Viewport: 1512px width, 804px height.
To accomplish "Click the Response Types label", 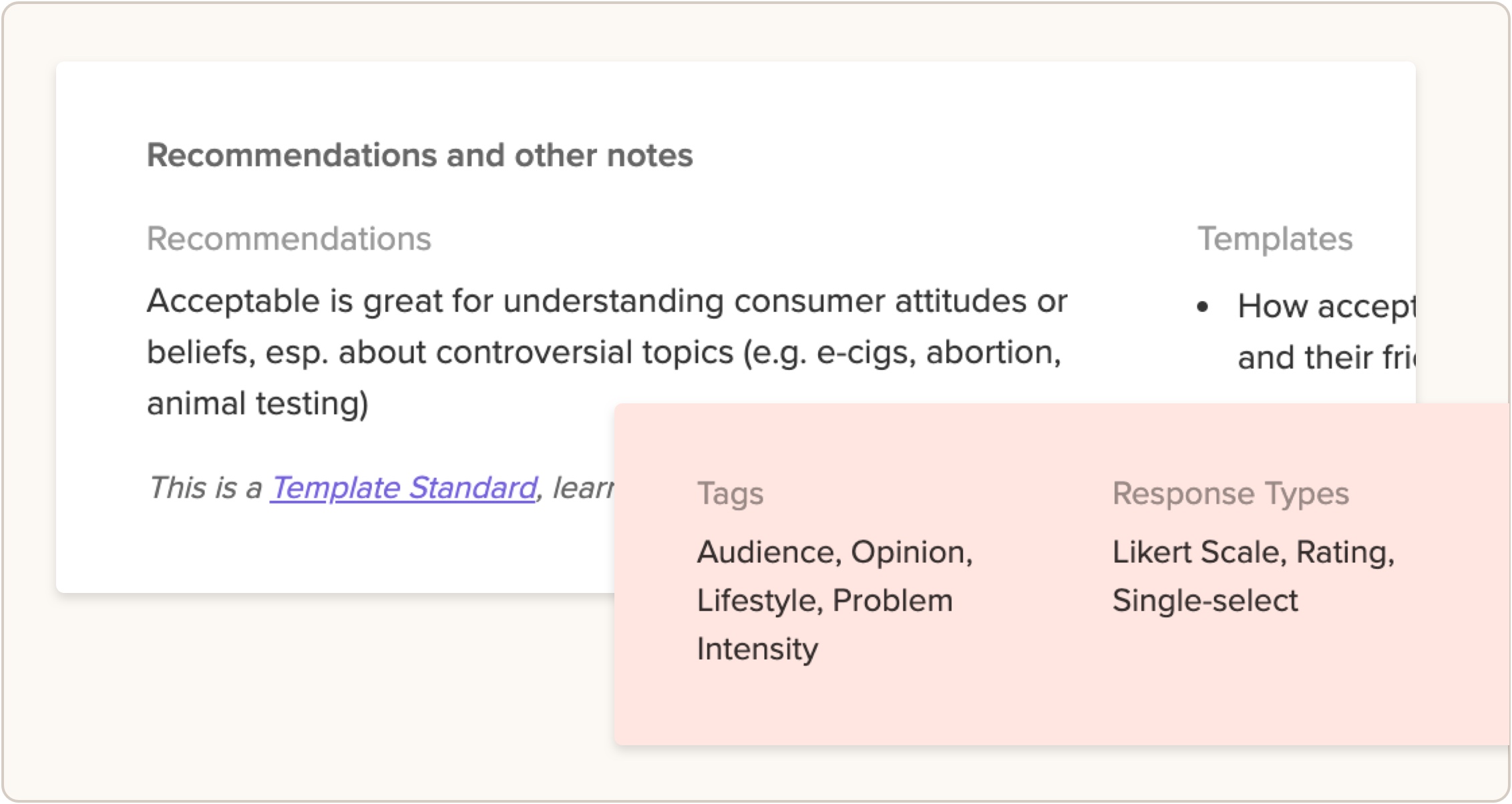I will [1230, 493].
